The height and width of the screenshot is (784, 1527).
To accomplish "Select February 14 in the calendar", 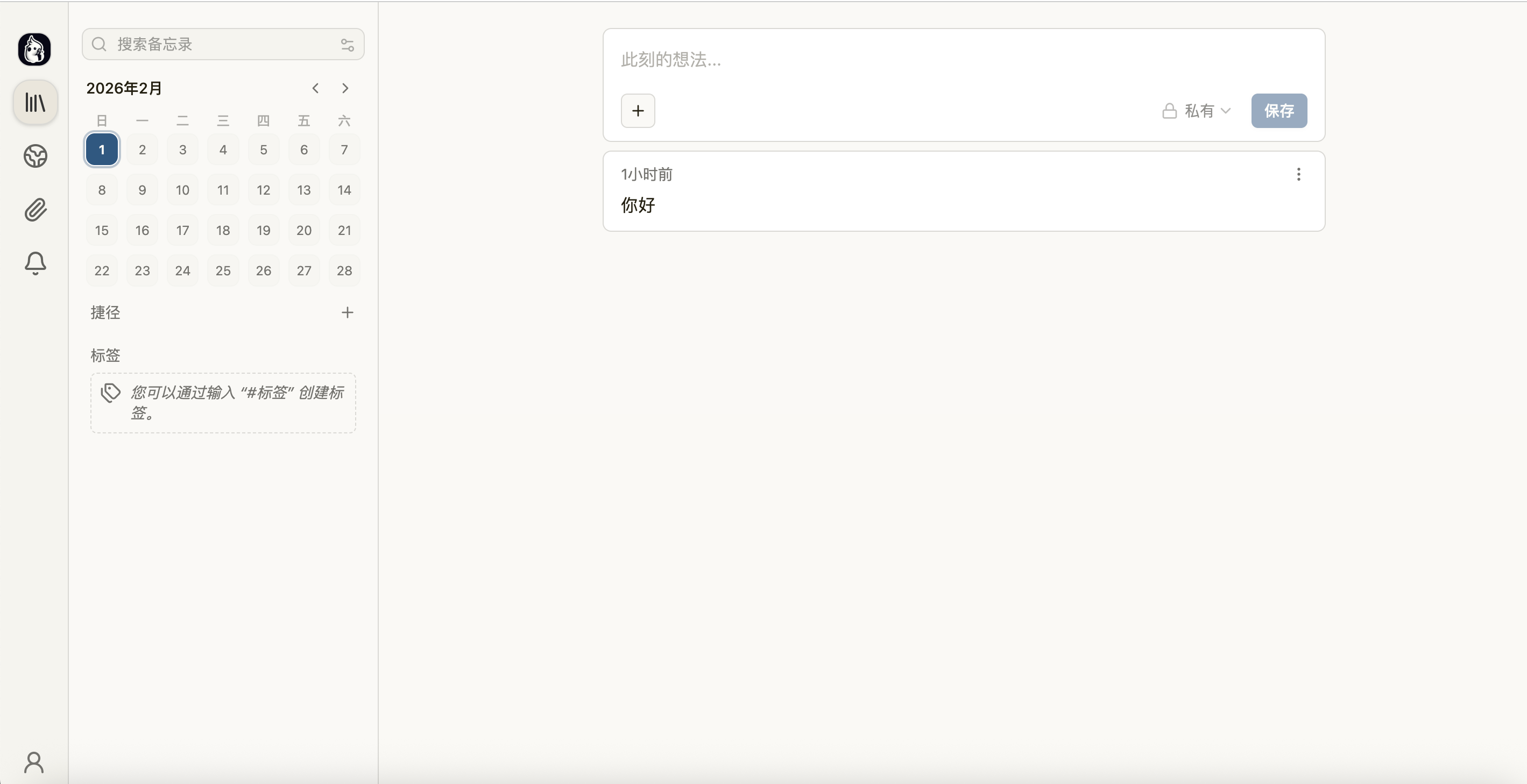I will [x=344, y=190].
